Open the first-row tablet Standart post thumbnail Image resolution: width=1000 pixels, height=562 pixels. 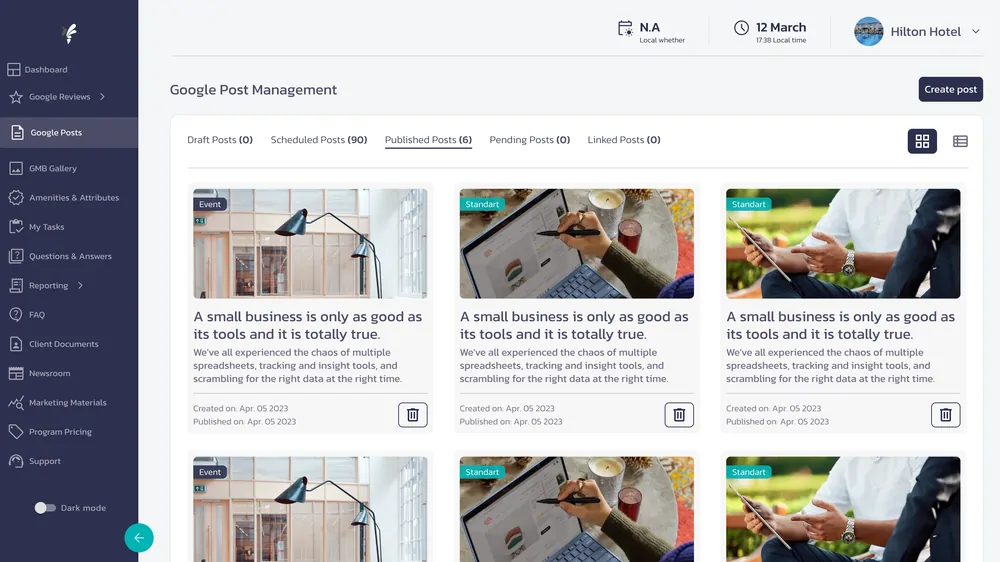click(x=843, y=244)
